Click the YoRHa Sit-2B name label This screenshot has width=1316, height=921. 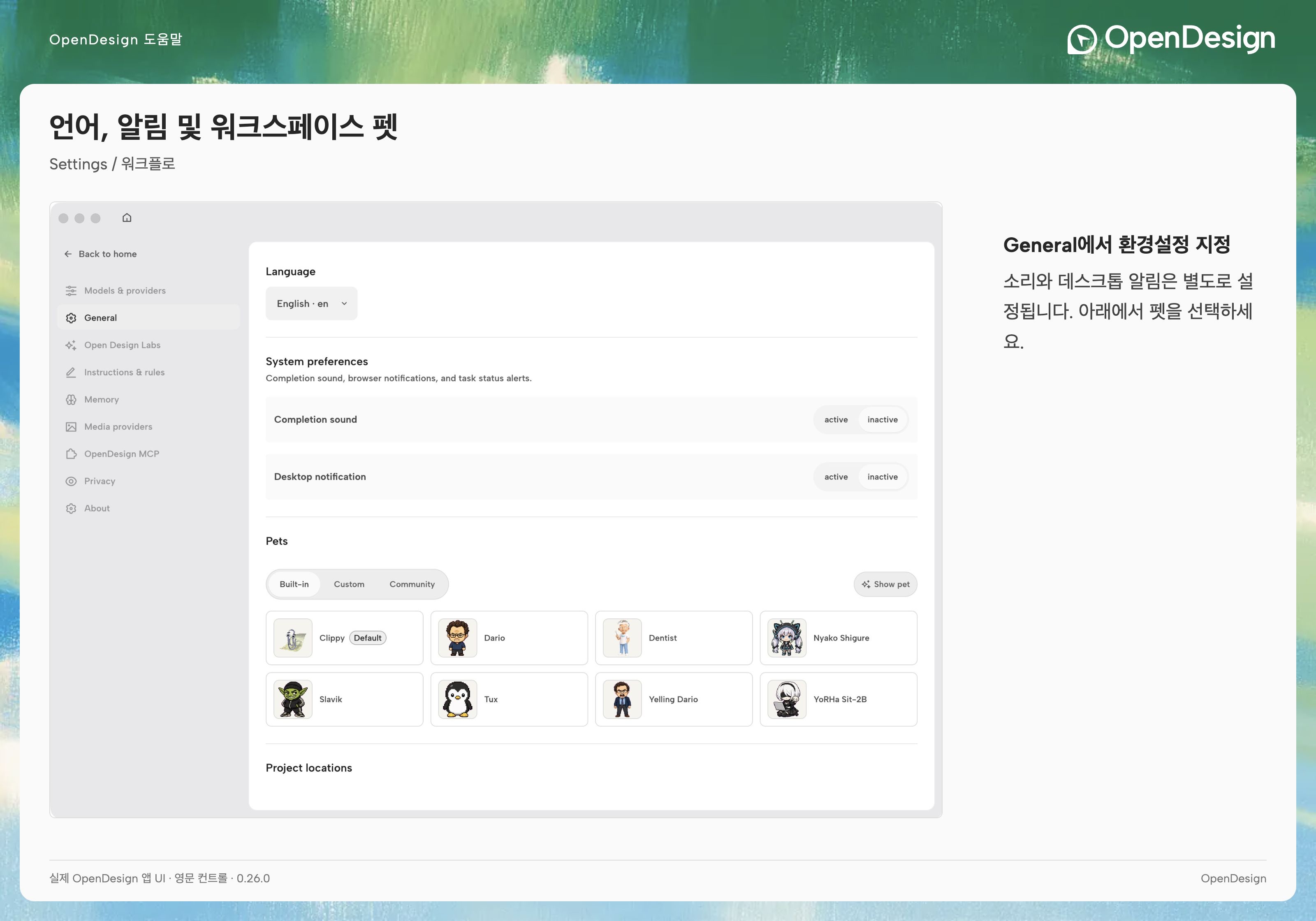tap(840, 699)
